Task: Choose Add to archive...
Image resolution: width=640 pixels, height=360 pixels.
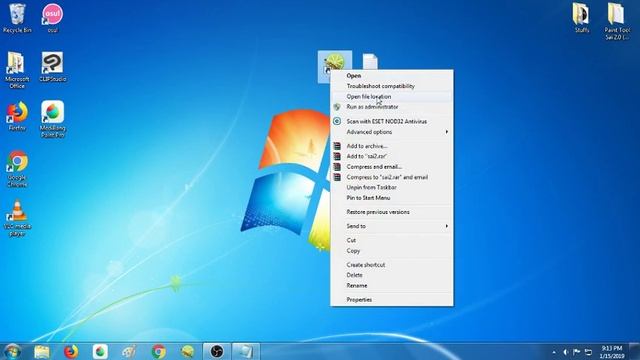Action: click(392, 146)
